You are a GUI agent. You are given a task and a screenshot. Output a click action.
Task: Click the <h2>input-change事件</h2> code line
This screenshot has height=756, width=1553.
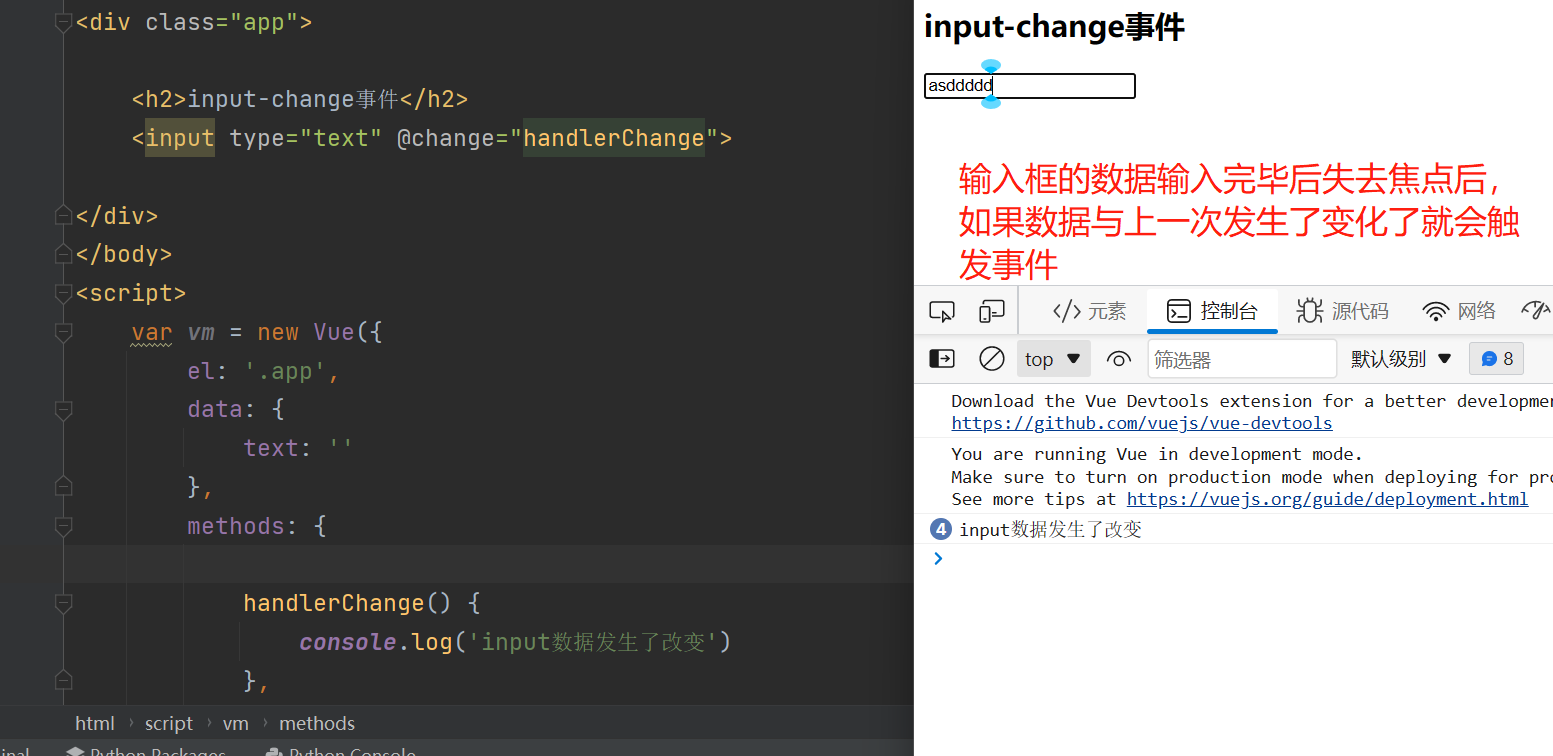pos(300,99)
